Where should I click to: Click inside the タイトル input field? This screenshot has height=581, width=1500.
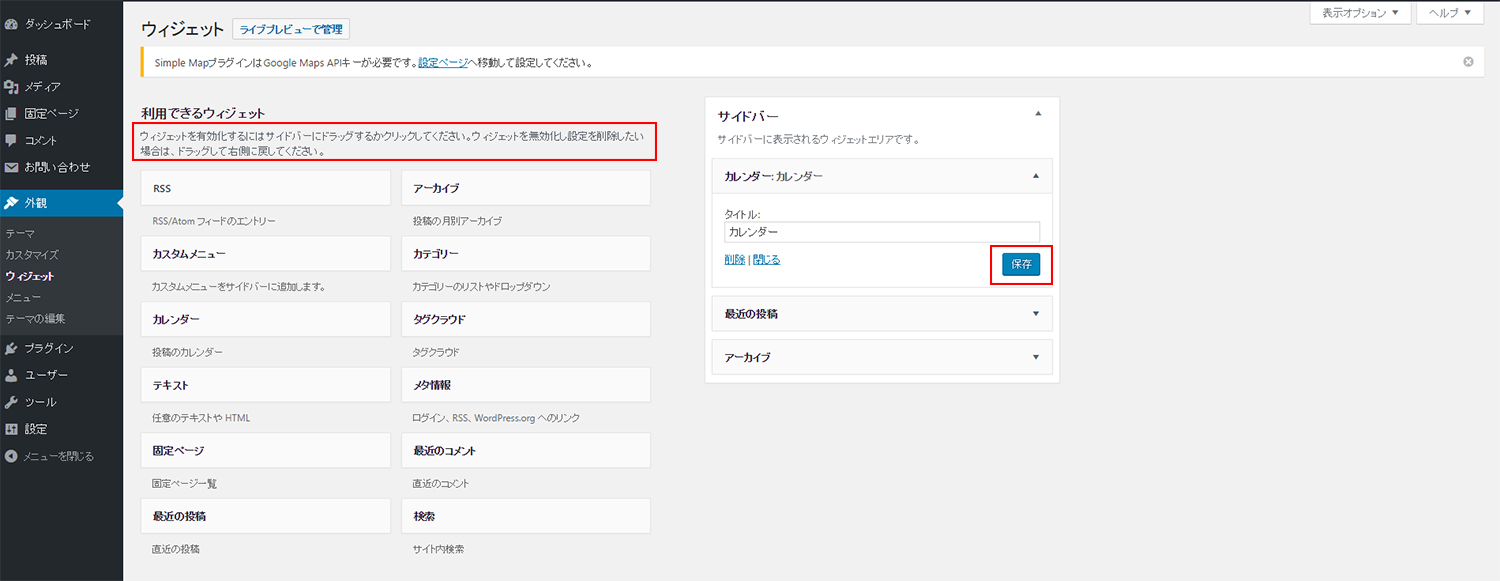point(881,231)
